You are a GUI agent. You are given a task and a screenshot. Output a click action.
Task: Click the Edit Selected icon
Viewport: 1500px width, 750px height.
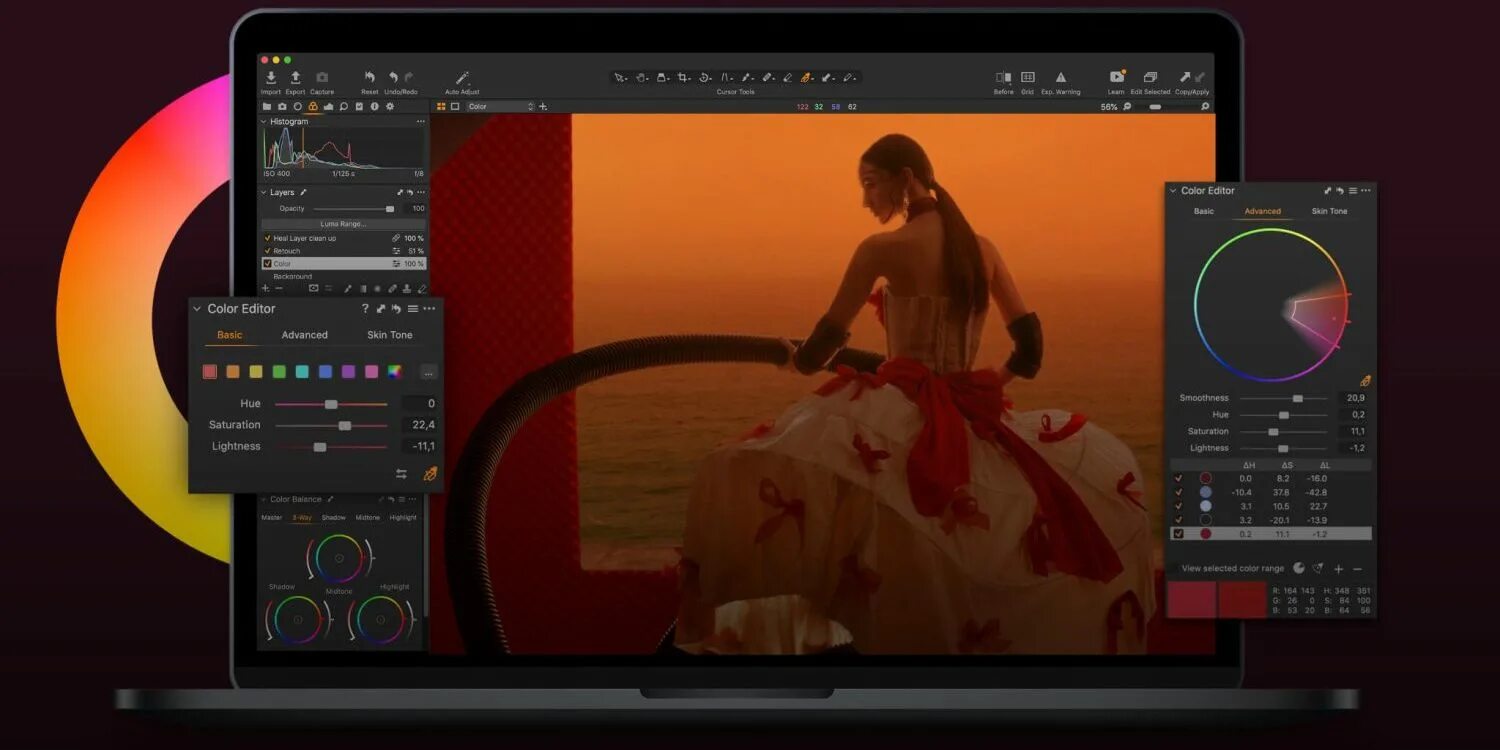pyautogui.click(x=1150, y=78)
